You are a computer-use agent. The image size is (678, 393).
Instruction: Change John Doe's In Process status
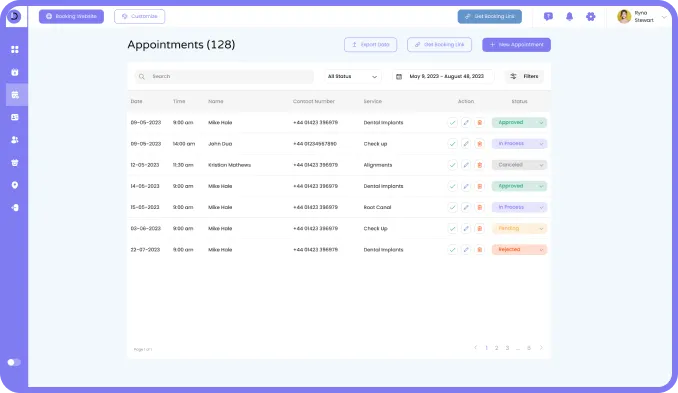pos(519,144)
